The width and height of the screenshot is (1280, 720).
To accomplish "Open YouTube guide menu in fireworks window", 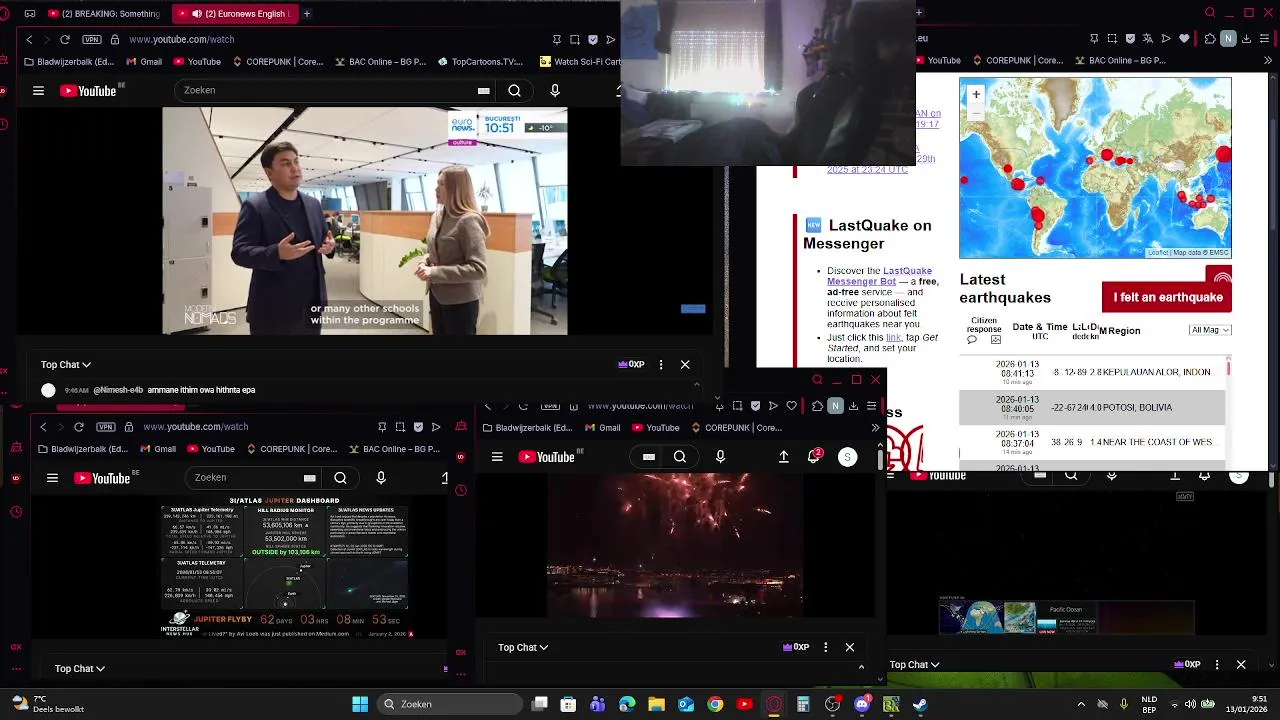I will coord(497,457).
